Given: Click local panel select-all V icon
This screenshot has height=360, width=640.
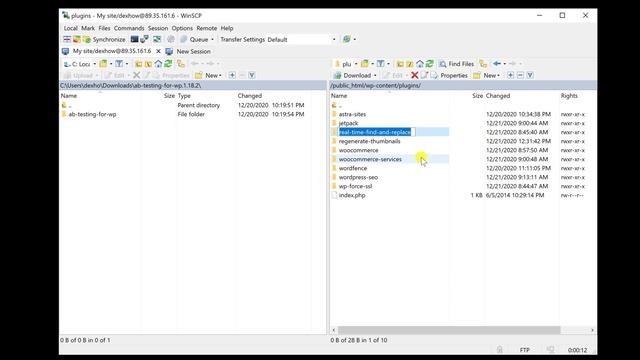Looking at the screenshot, I should pyautogui.click(x=252, y=75).
